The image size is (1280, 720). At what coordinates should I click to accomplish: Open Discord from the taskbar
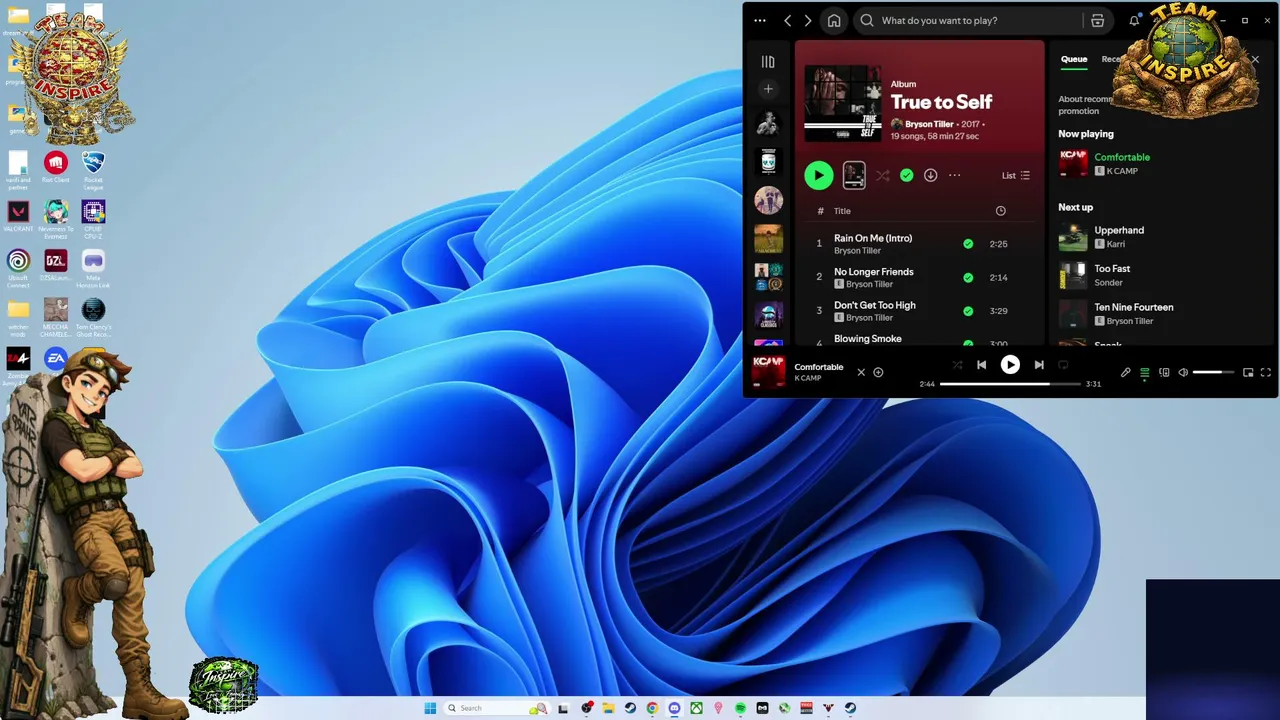point(674,708)
